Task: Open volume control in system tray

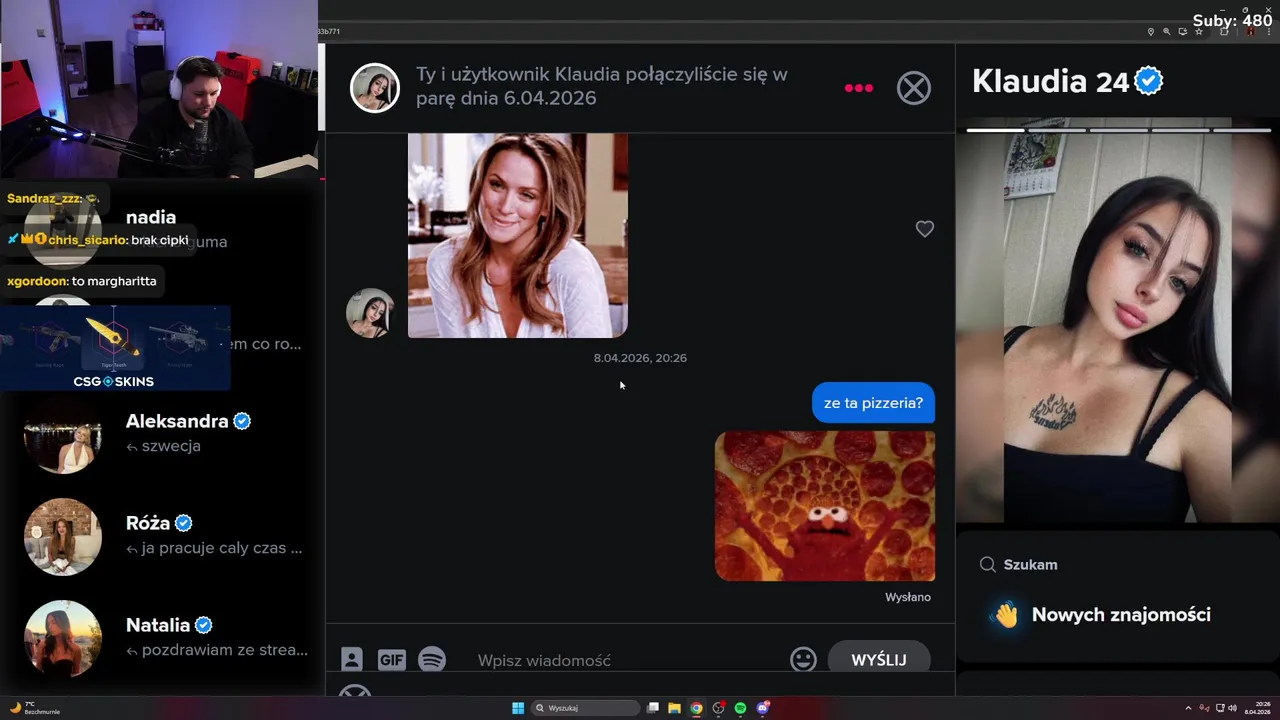Action: [x=1232, y=708]
